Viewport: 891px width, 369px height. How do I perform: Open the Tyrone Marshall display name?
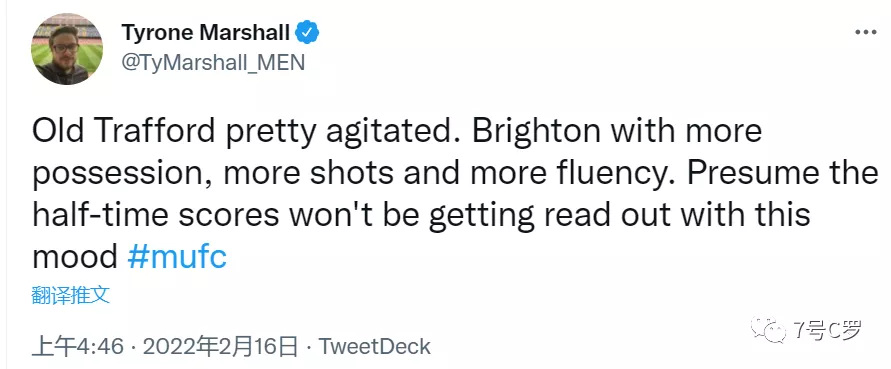(206, 33)
